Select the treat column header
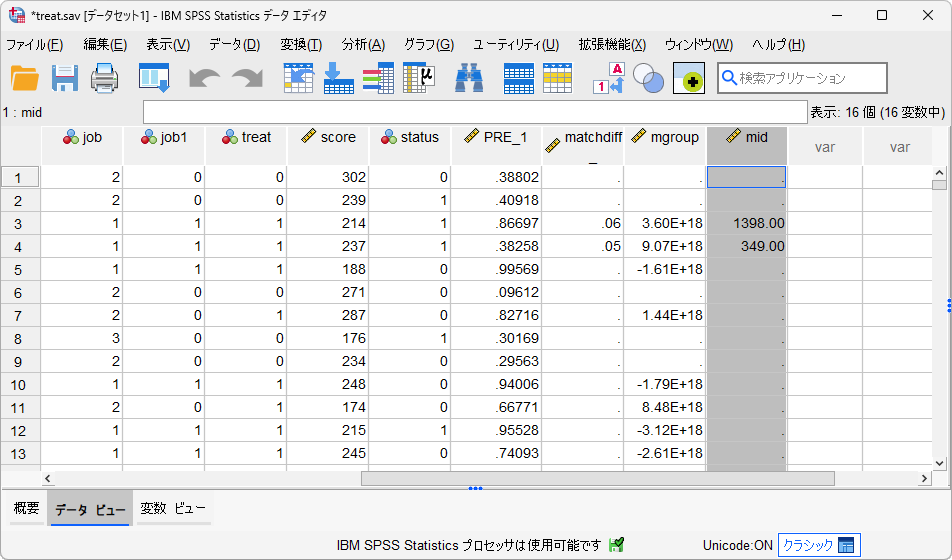 coord(246,145)
